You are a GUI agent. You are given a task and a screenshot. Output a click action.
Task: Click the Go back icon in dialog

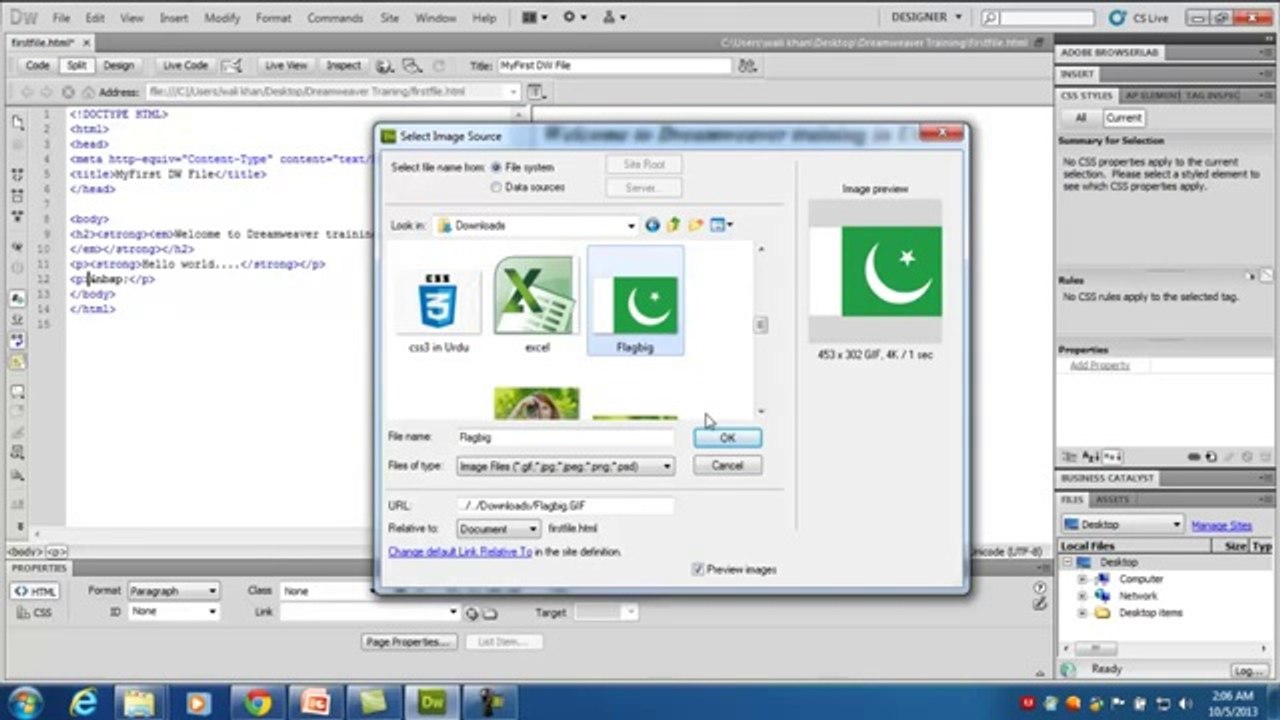coord(652,225)
